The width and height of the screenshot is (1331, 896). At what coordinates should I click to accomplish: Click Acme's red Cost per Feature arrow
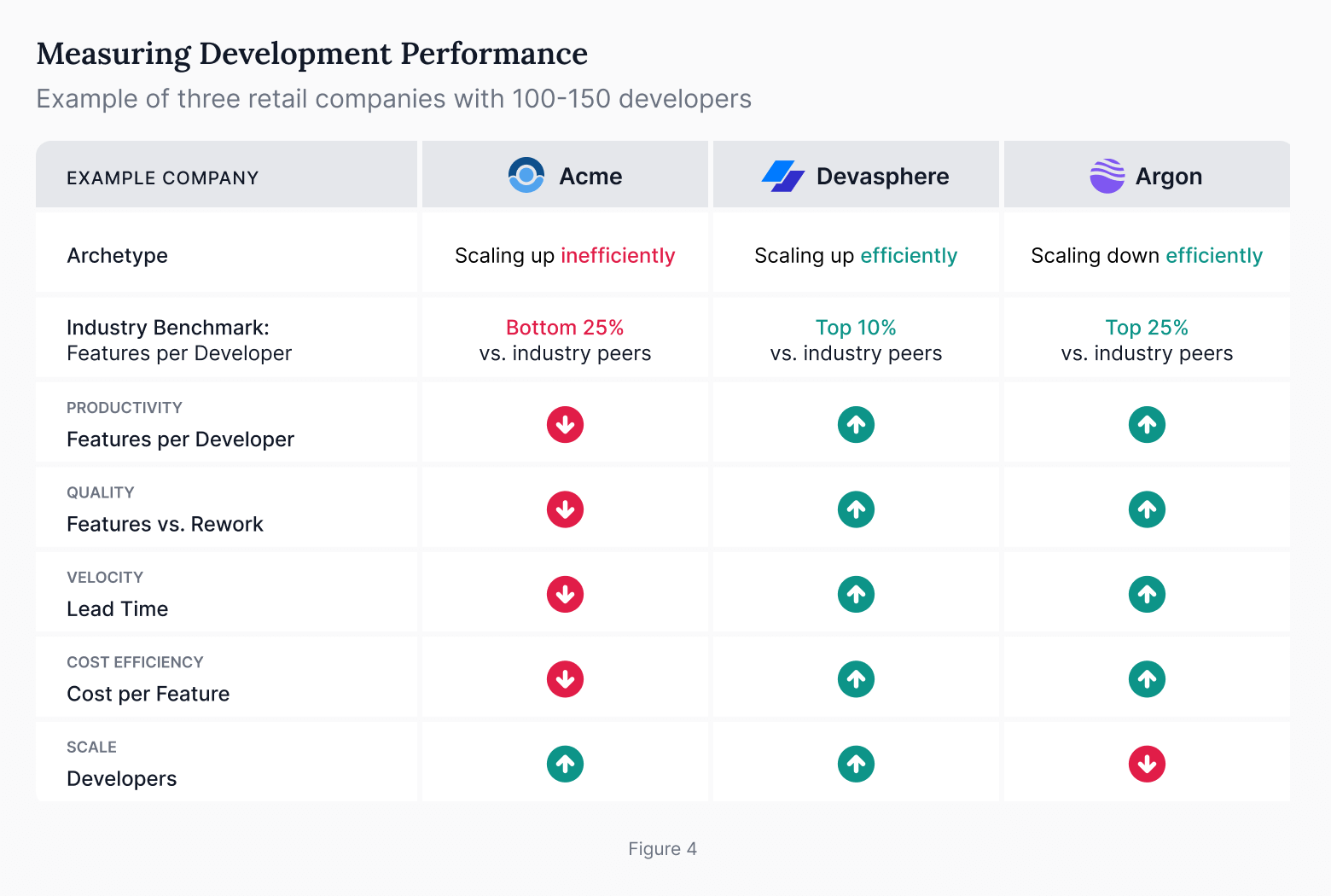pyautogui.click(x=565, y=679)
